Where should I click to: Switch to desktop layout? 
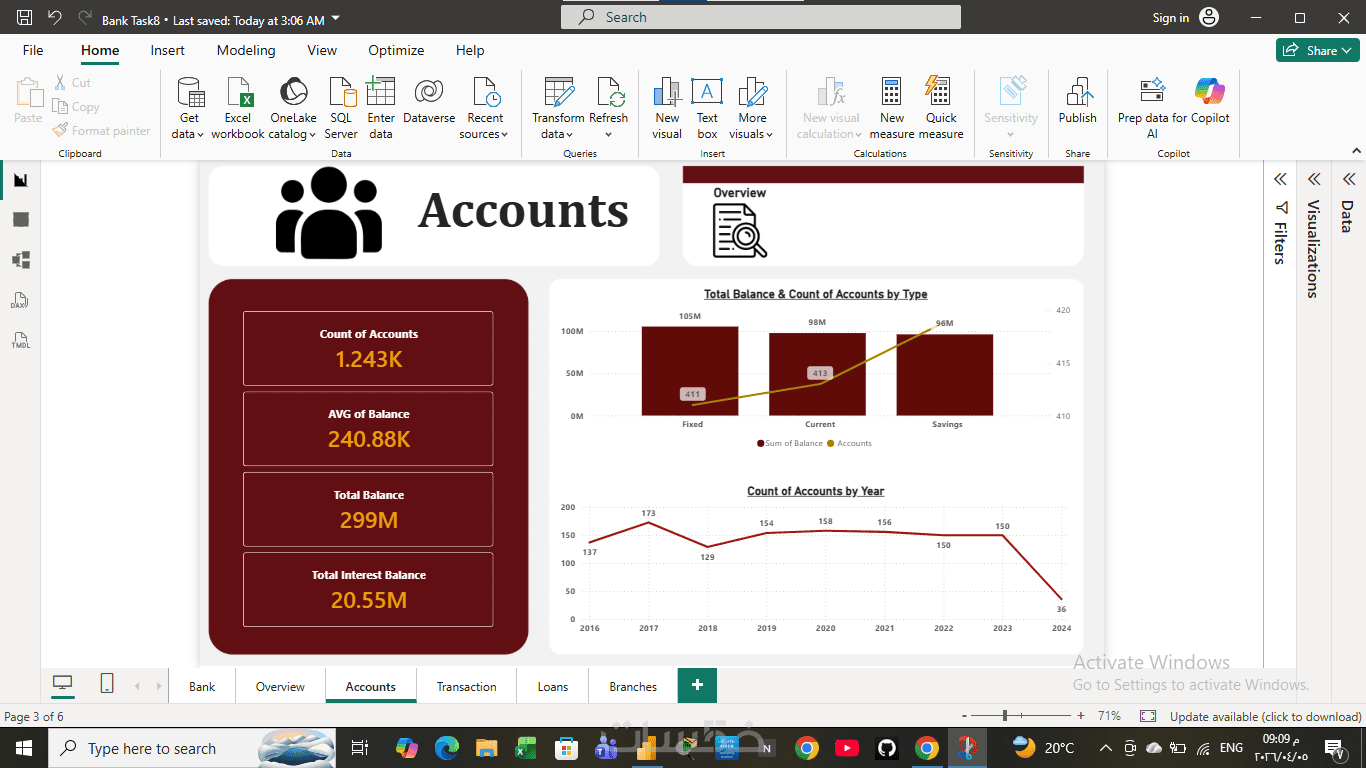(x=63, y=683)
